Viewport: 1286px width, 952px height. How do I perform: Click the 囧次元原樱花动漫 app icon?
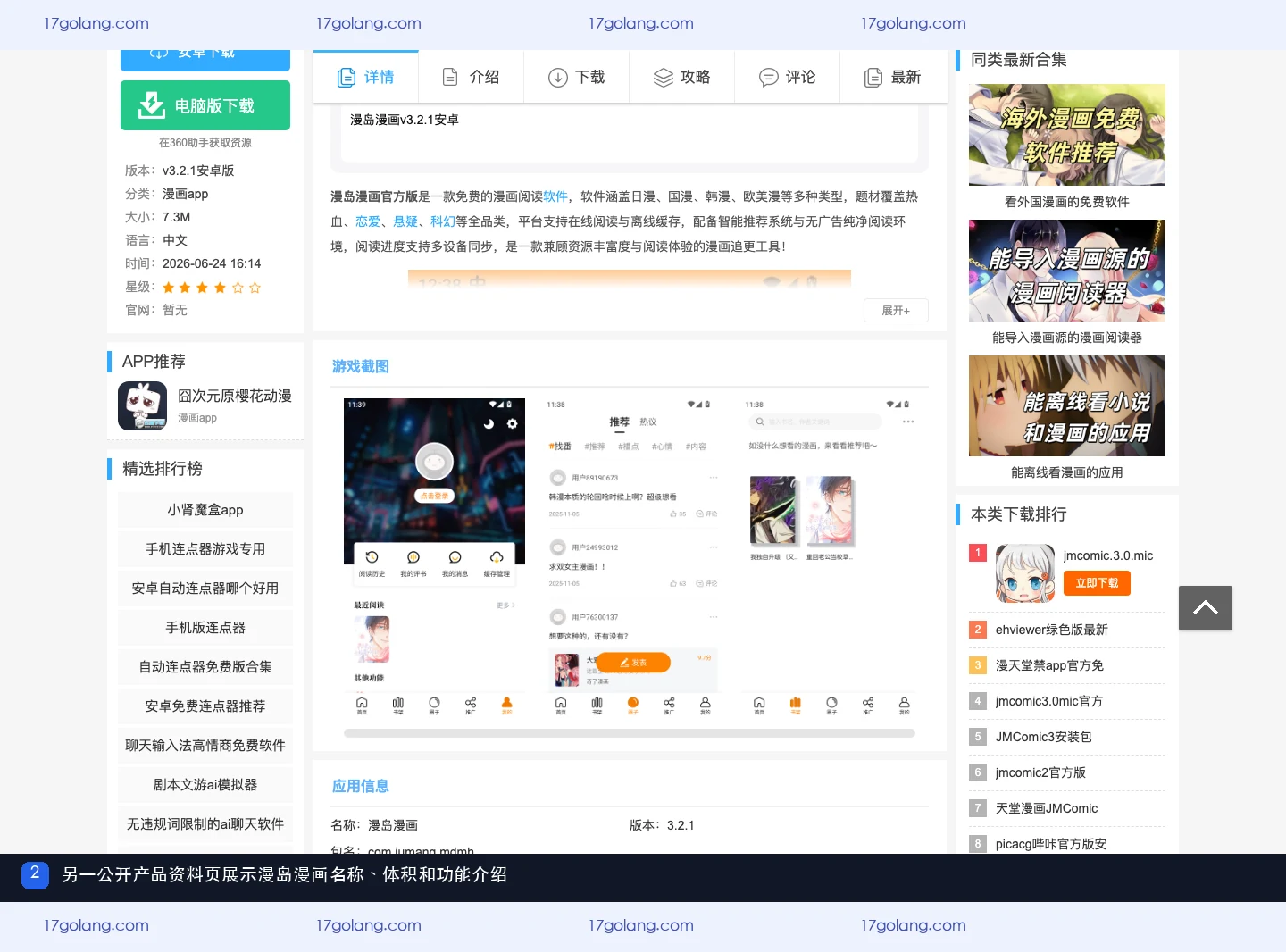pyautogui.click(x=143, y=405)
